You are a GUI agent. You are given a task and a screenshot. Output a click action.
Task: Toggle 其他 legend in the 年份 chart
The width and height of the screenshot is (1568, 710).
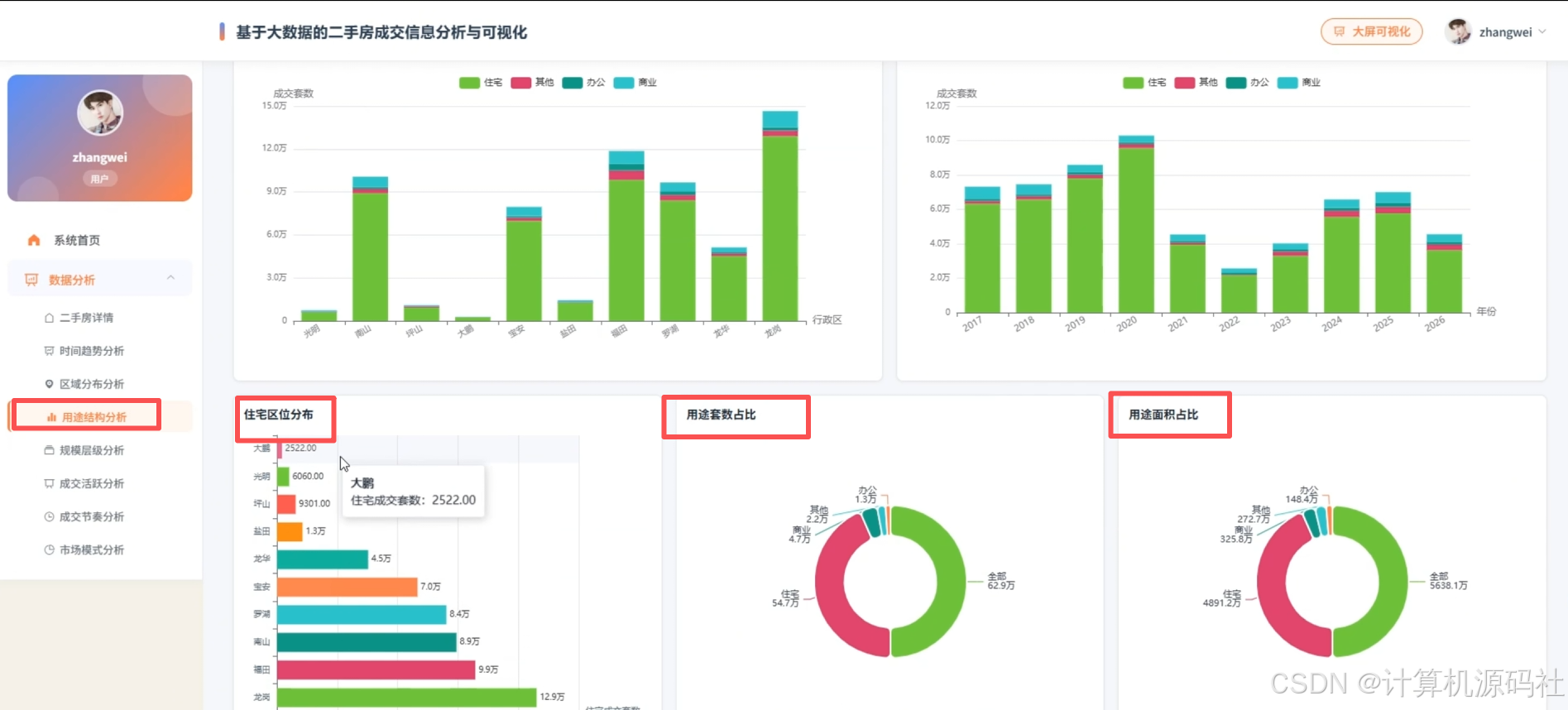[x=1196, y=83]
